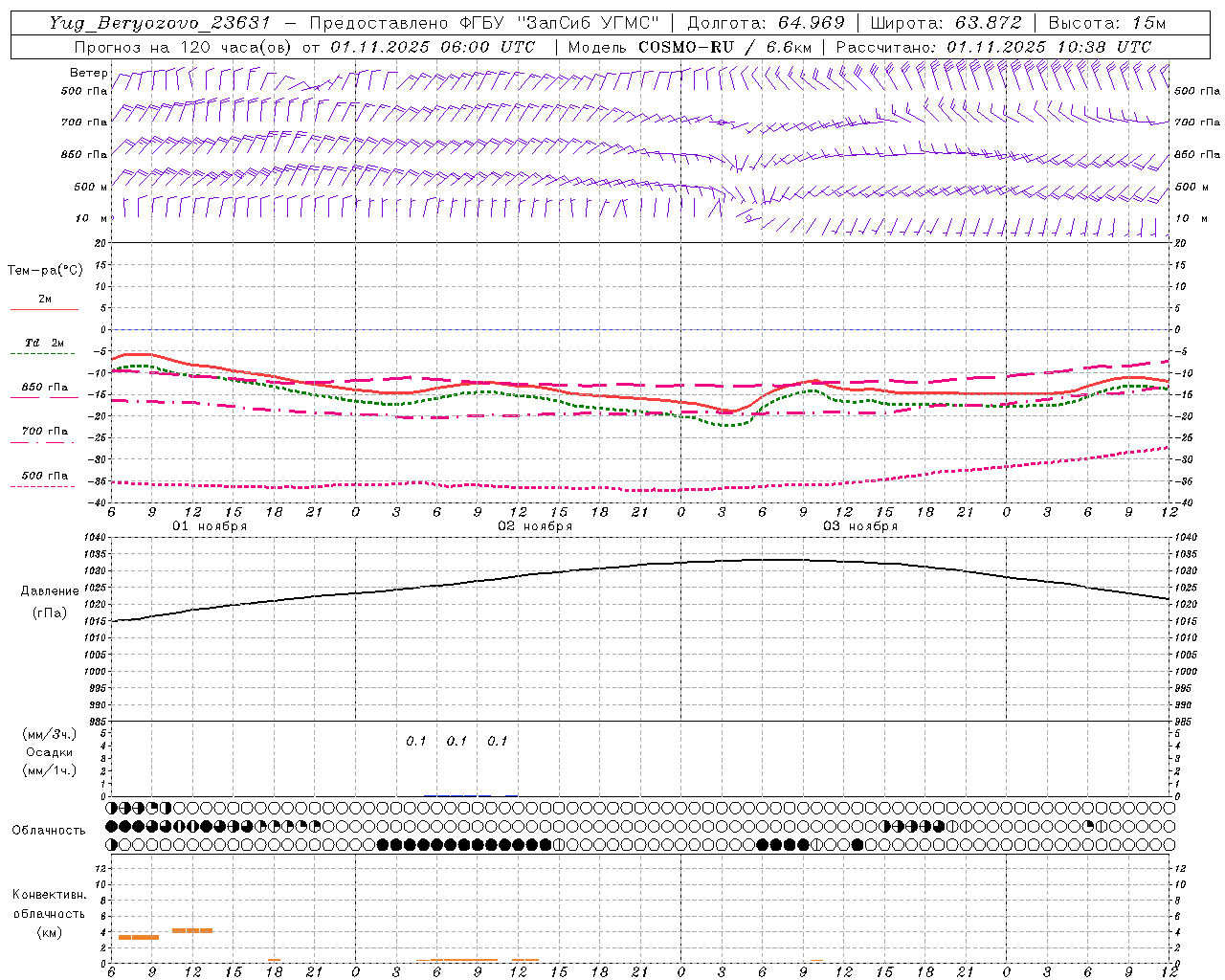Click the 02 ноября date label
The height and width of the screenshot is (980, 1225).
[535, 526]
